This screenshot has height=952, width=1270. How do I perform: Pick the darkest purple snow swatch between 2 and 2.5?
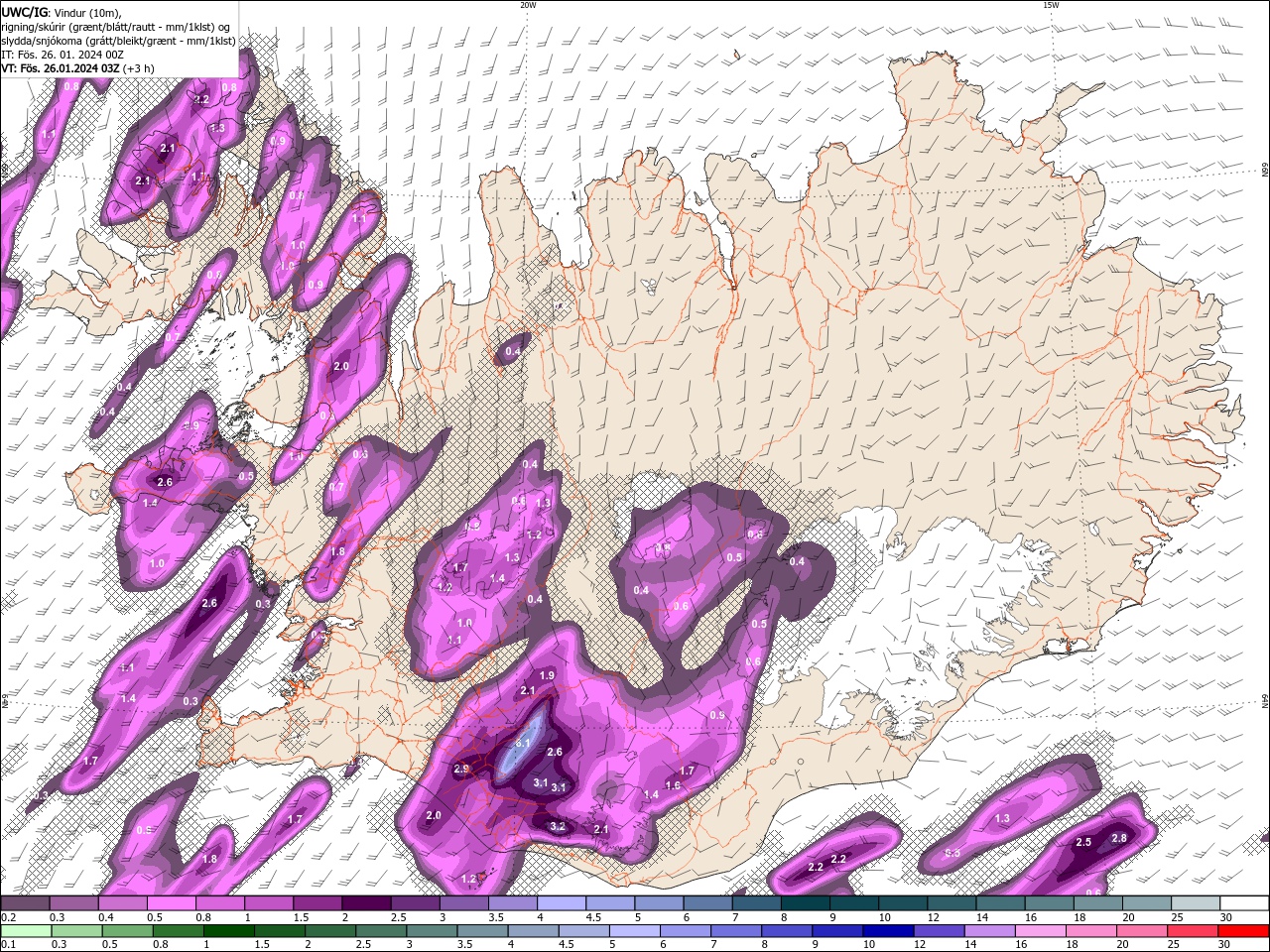click(366, 903)
